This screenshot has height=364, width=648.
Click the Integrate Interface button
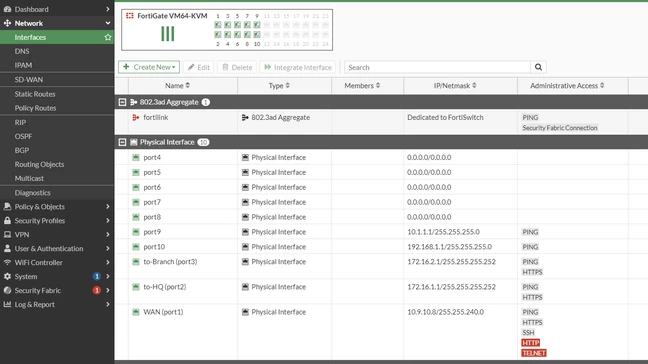pyautogui.click(x=298, y=67)
